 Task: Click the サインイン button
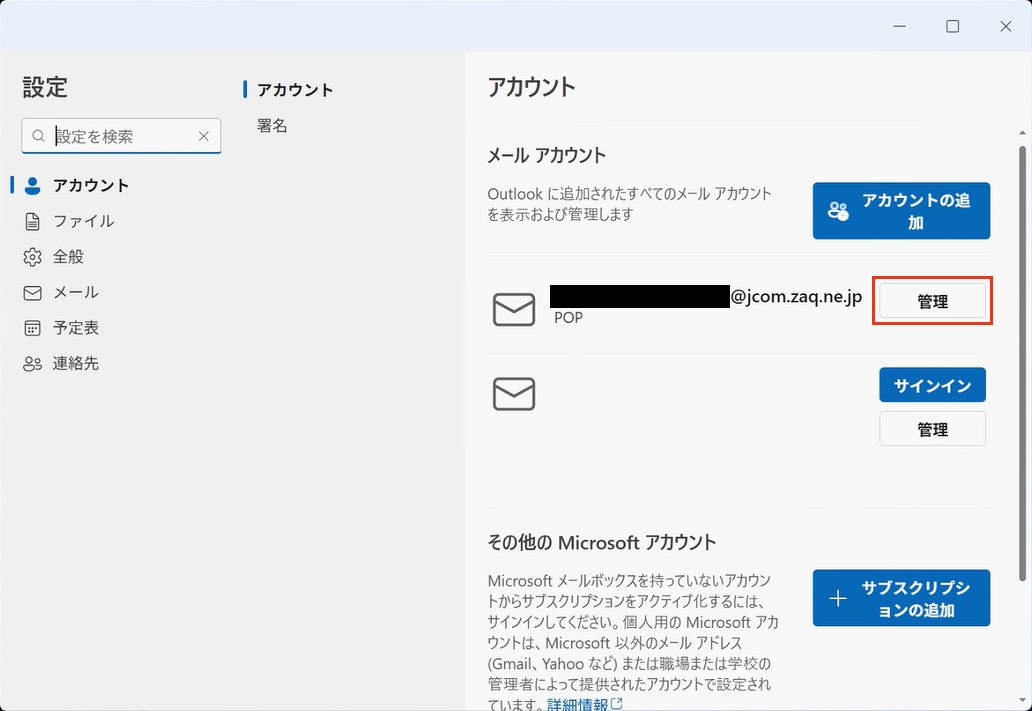coord(932,384)
